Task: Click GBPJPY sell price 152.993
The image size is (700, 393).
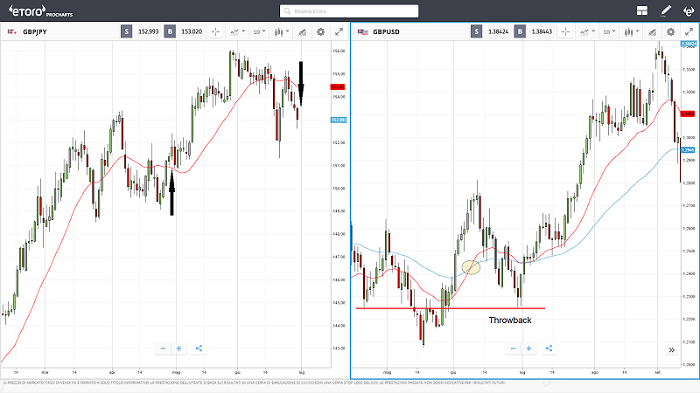Action: point(148,32)
